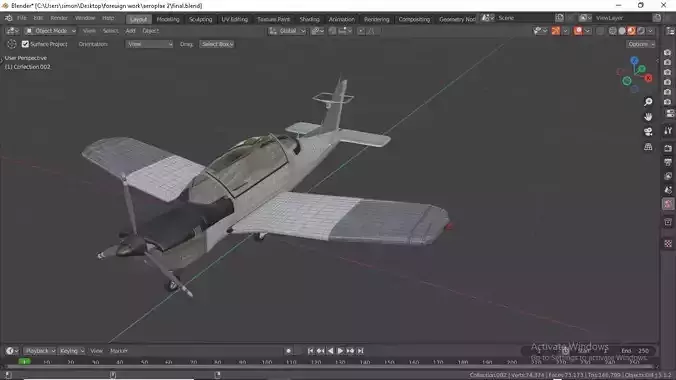This screenshot has width=676, height=380.
Task: Open the viewport Object menu
Action: [x=150, y=31]
